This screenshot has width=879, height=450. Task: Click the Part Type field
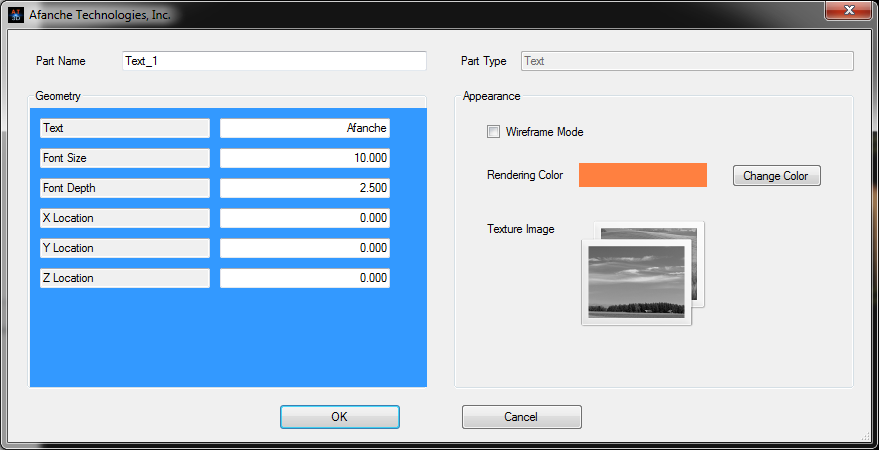[x=687, y=61]
